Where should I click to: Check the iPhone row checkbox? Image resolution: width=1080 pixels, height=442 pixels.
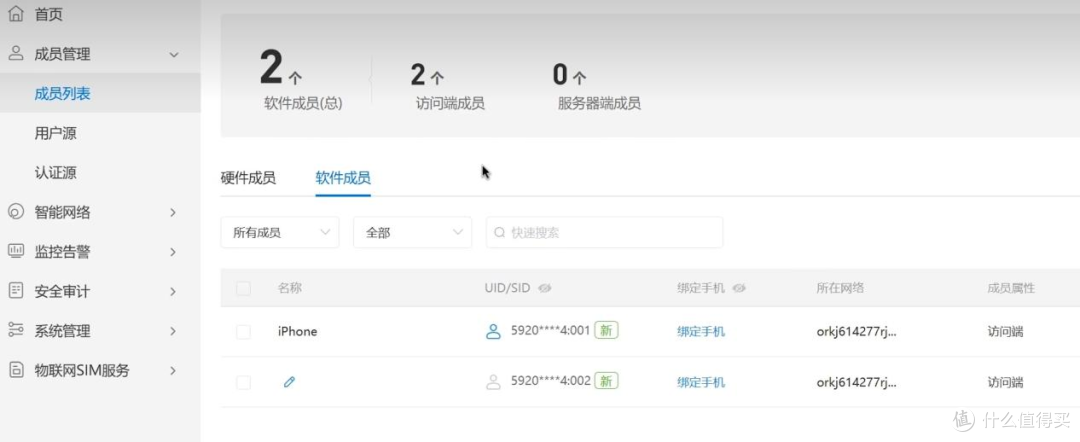243,332
